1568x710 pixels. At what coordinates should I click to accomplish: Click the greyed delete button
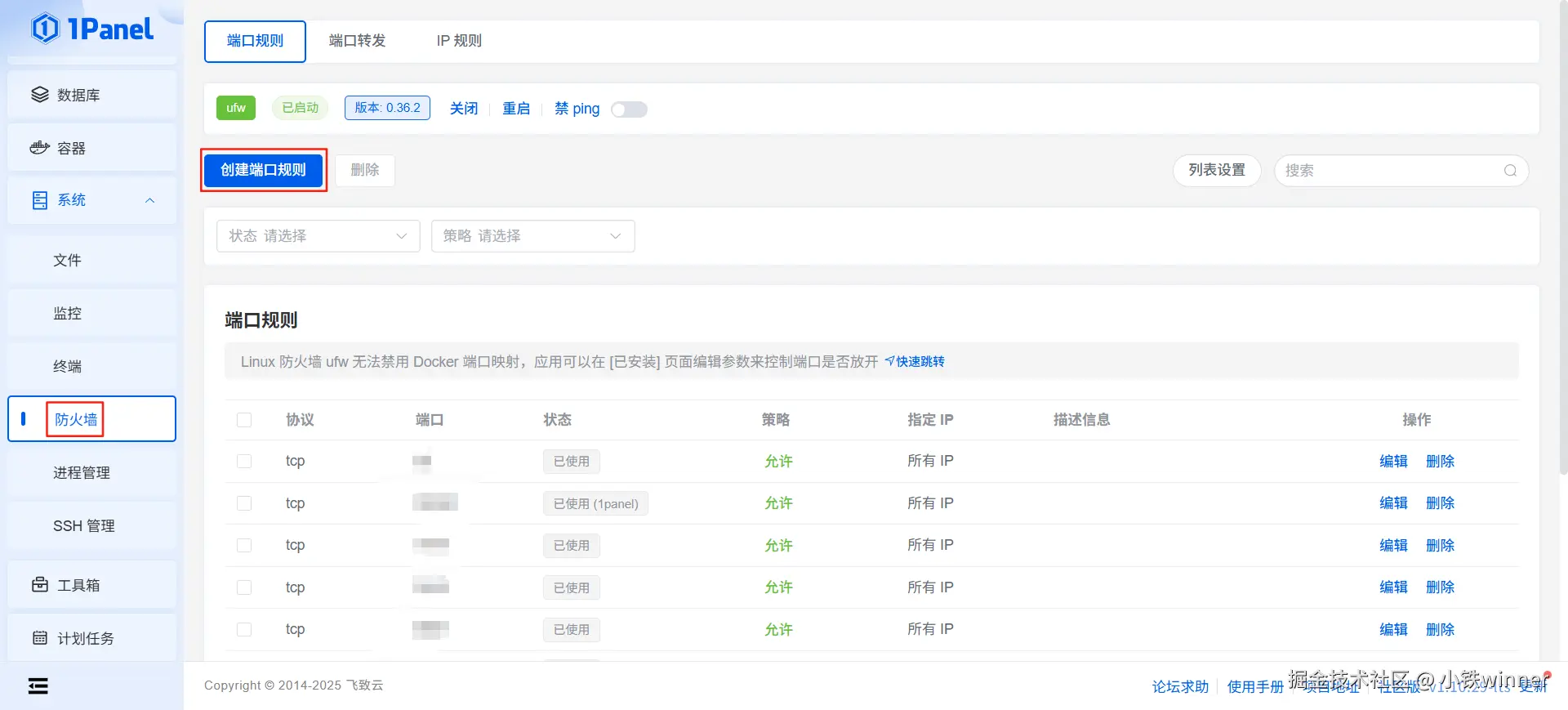point(365,170)
